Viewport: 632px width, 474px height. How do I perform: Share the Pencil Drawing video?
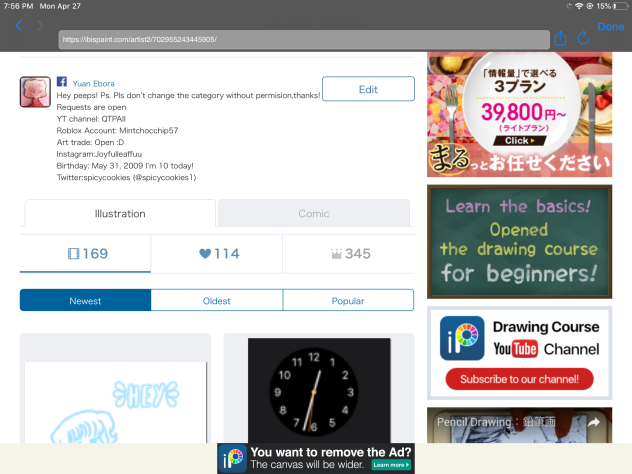pos(593,423)
